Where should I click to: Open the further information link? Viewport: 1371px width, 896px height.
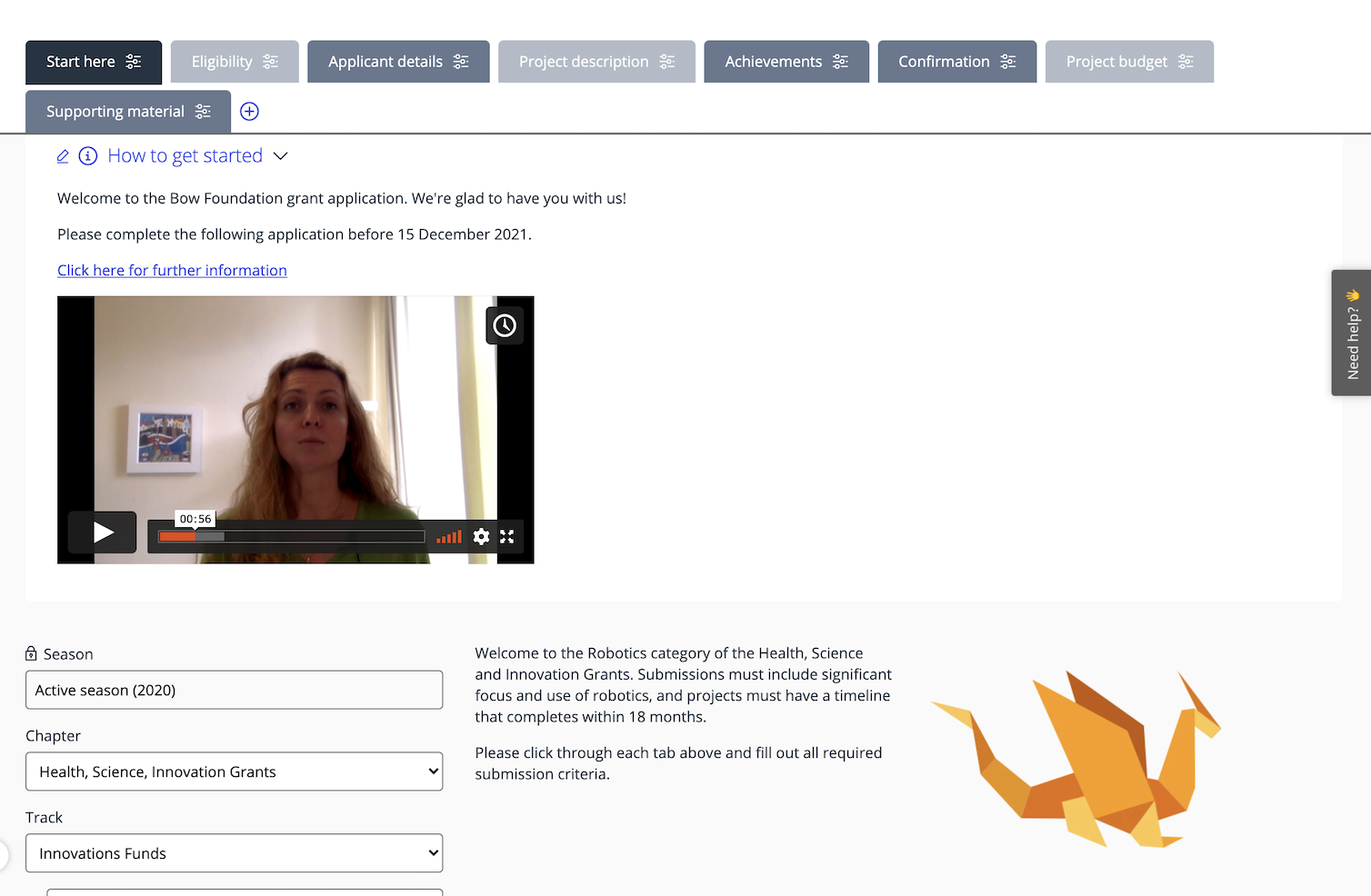172,270
